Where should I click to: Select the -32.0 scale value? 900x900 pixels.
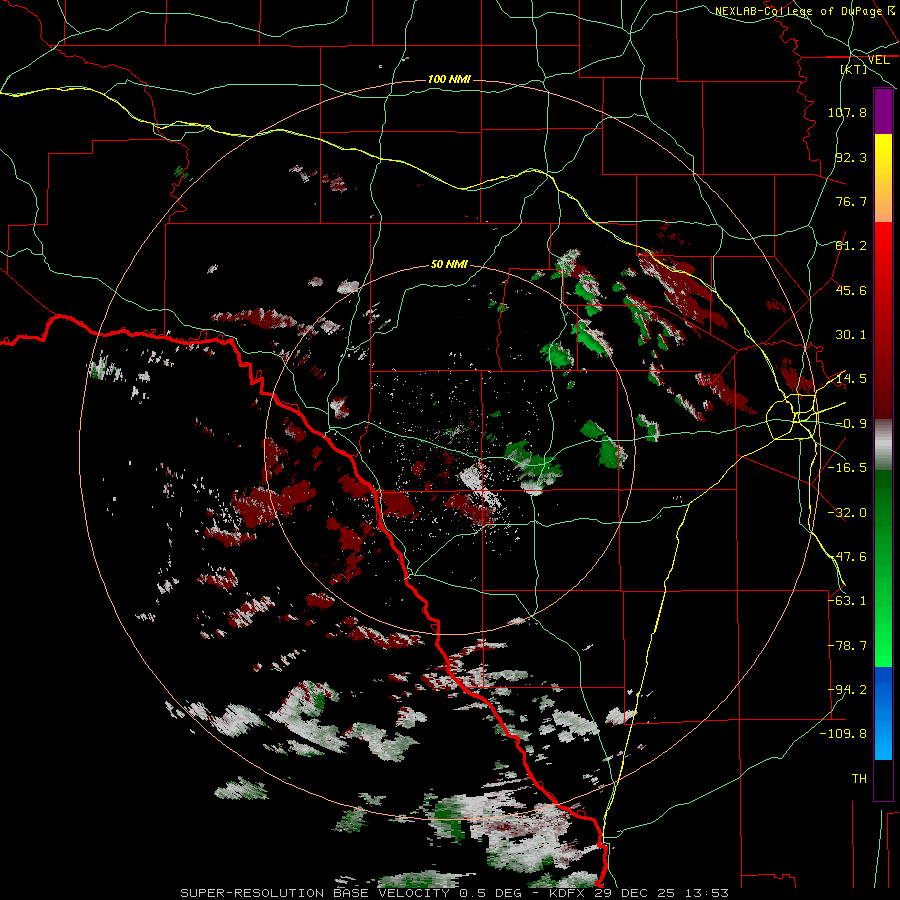tap(847, 513)
